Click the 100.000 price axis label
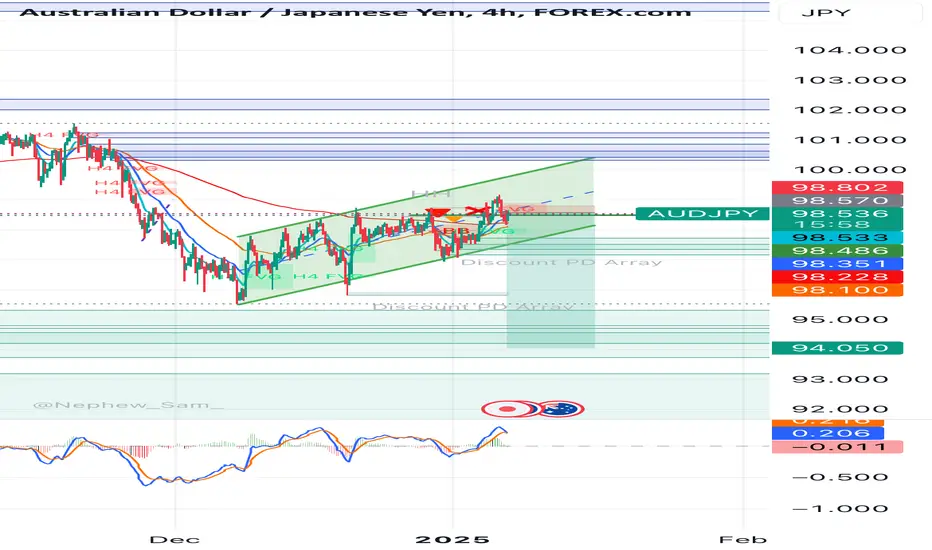 [x=850, y=169]
